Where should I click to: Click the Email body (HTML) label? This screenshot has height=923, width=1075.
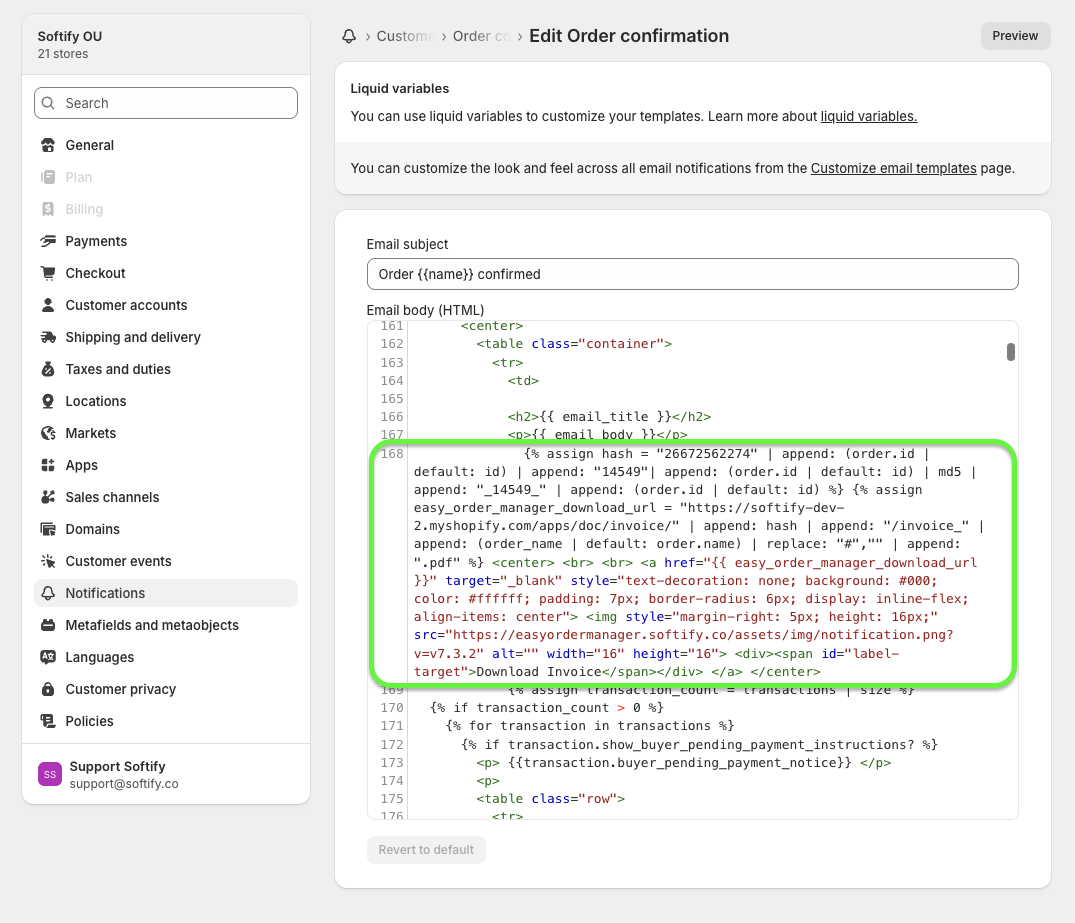[x=425, y=310]
